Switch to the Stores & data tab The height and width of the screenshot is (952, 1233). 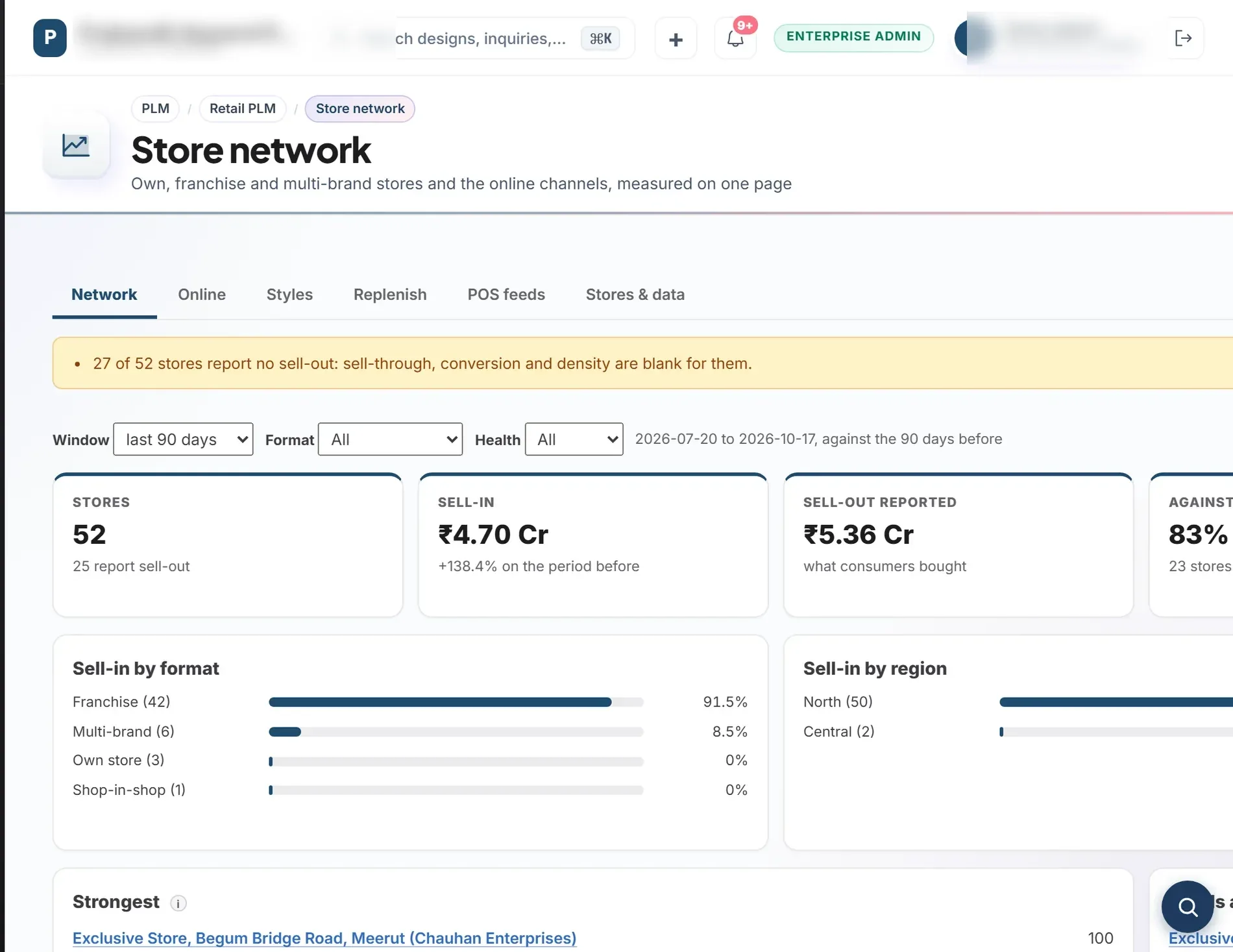635,295
